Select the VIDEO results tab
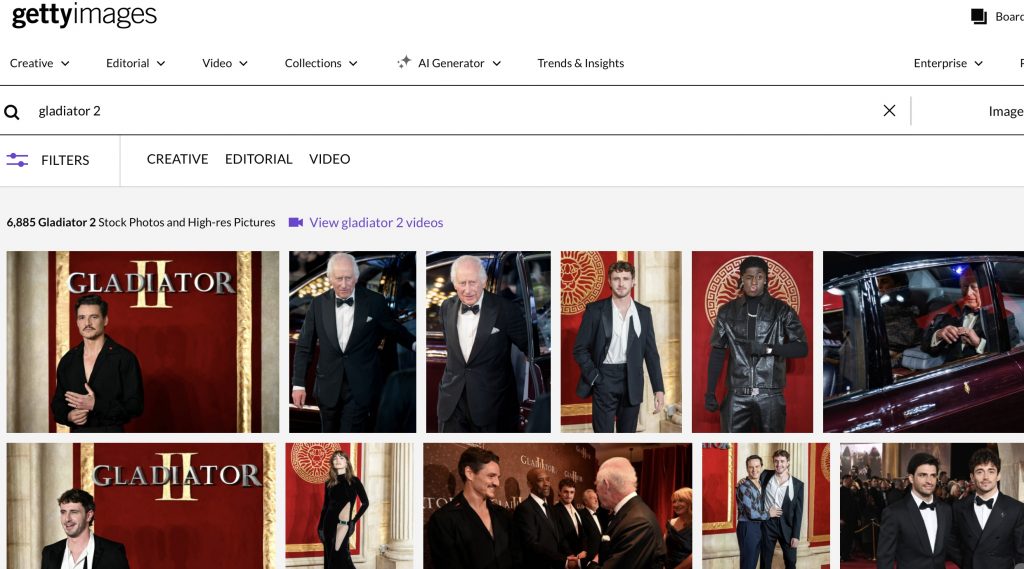The height and width of the screenshot is (569, 1024). pos(329,159)
